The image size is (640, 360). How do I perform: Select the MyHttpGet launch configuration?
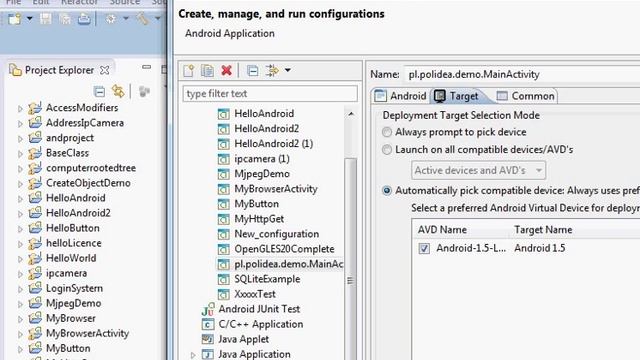(x=259, y=219)
